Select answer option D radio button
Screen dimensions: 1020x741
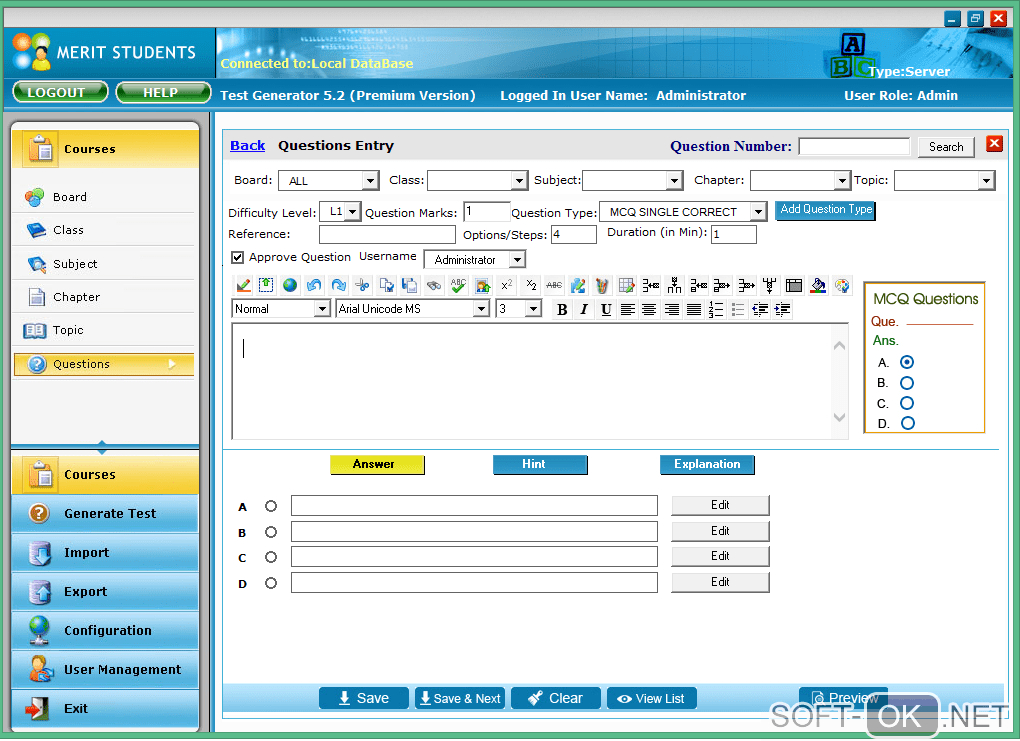click(x=271, y=584)
